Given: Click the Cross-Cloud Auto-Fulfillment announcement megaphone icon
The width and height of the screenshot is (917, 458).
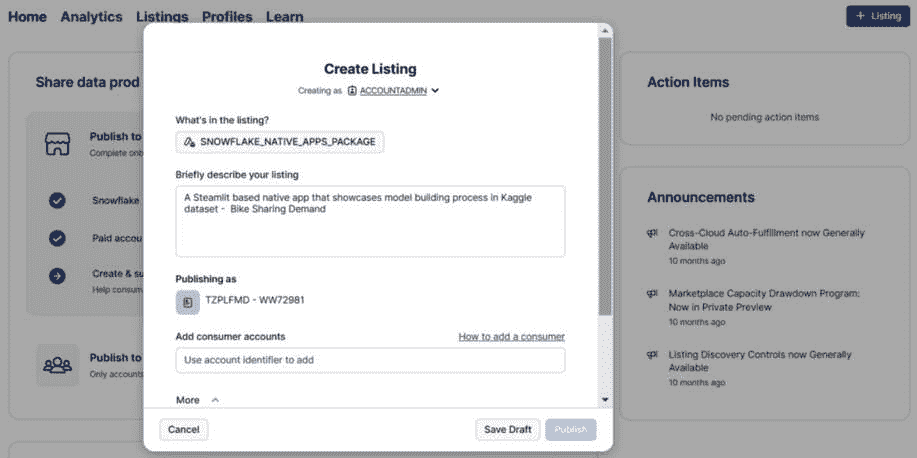Looking at the screenshot, I should [x=653, y=234].
